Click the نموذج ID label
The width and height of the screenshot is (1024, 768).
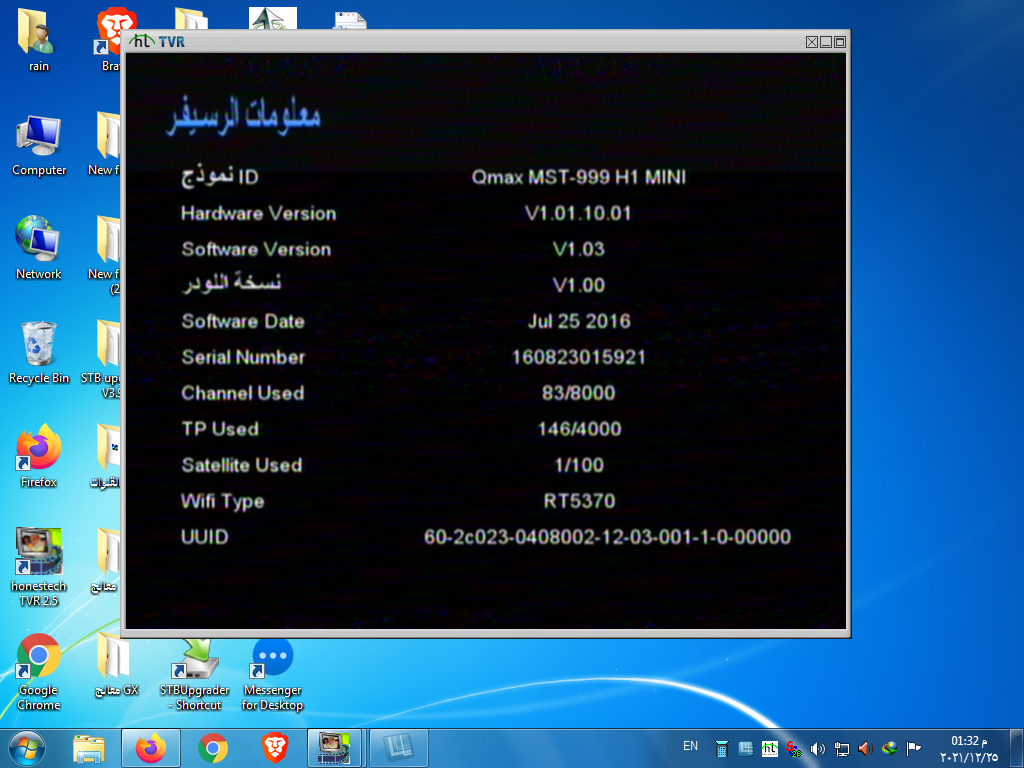point(220,177)
